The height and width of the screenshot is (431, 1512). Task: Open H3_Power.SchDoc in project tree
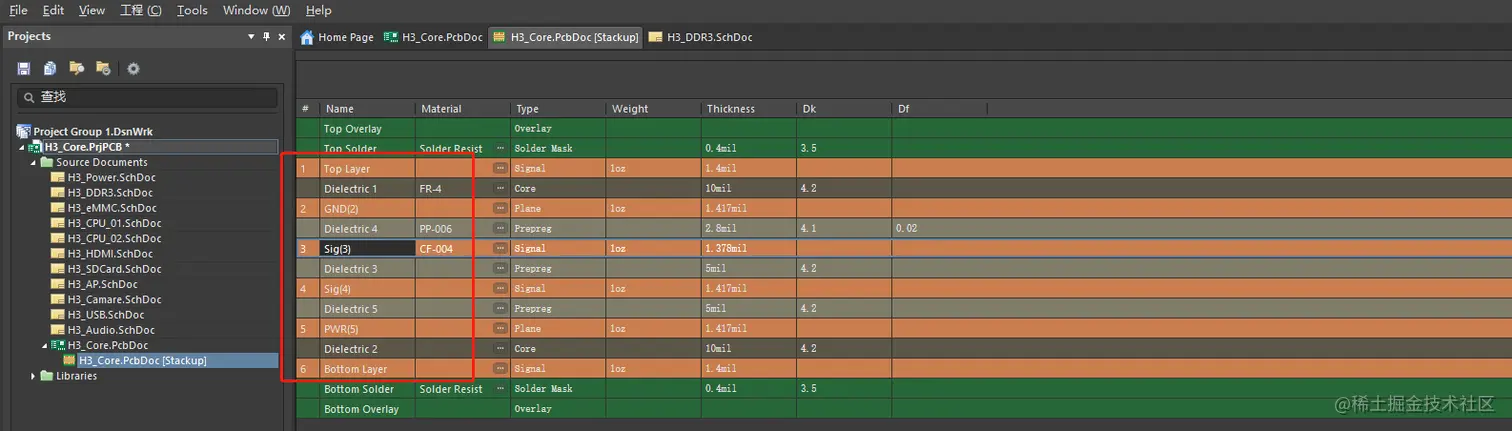(x=111, y=177)
